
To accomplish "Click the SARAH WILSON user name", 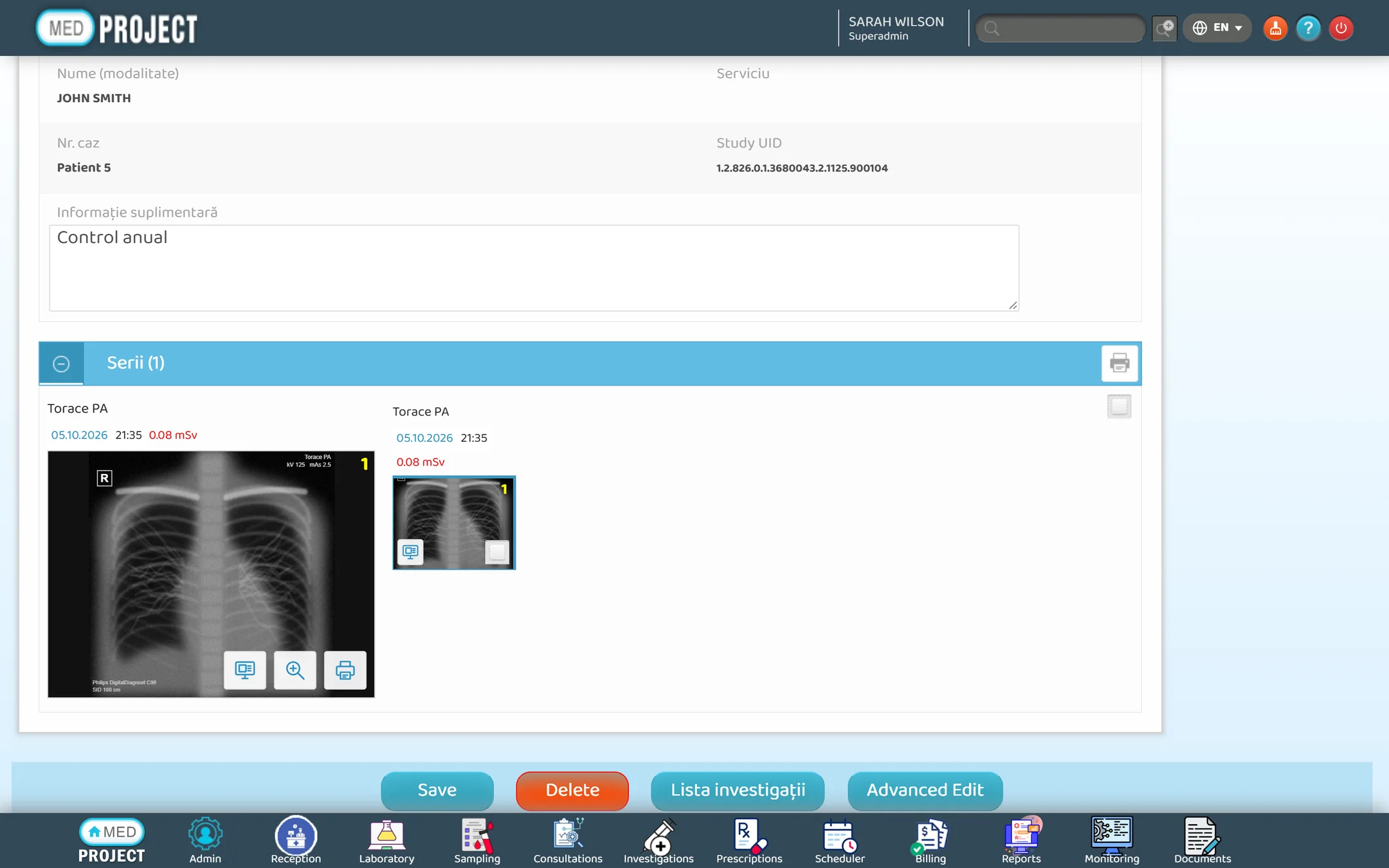I will coord(896,21).
